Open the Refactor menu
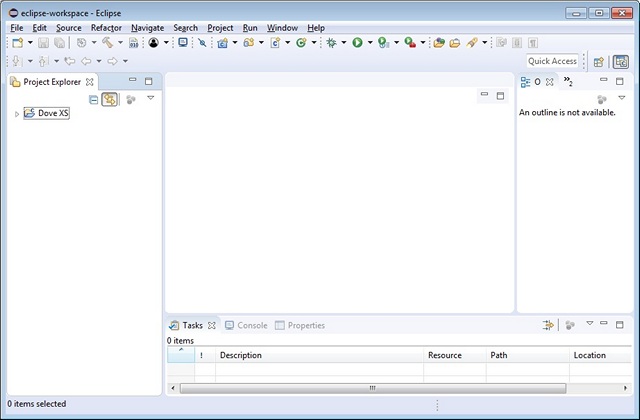Screen dimensions: 640x420 pos(106,28)
